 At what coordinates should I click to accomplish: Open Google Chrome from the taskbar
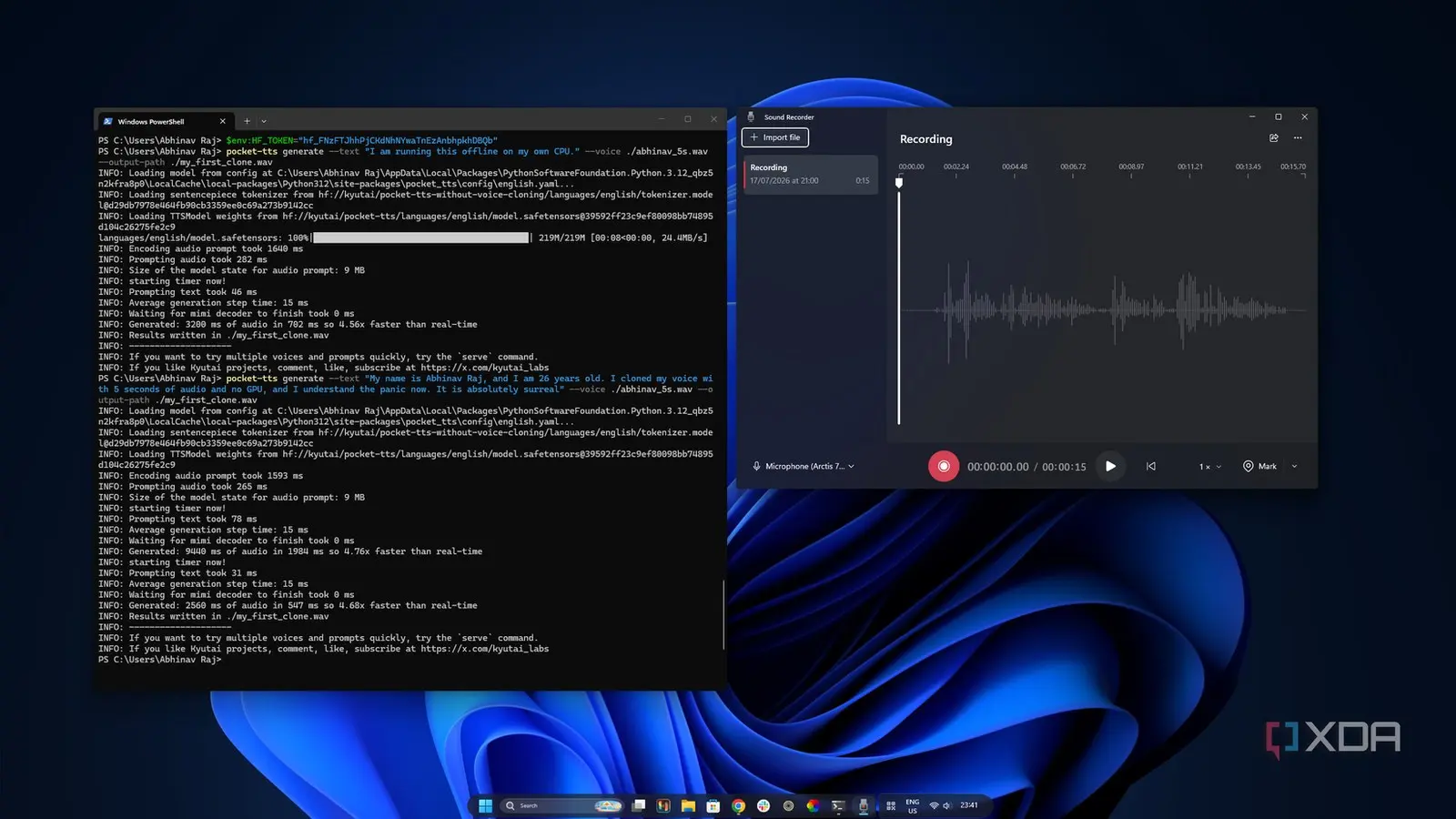[x=738, y=805]
